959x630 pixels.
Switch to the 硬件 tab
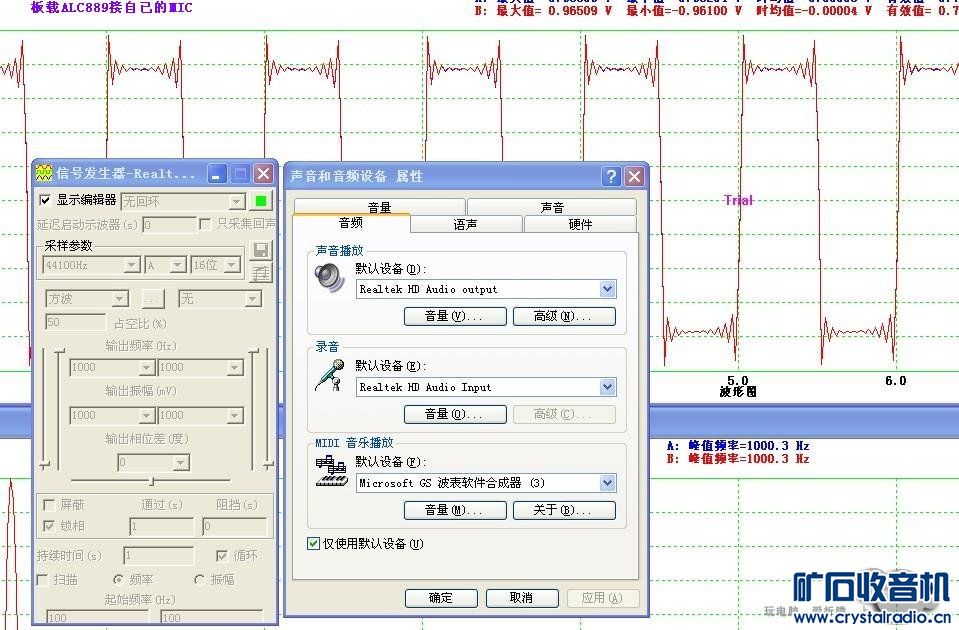(580, 224)
